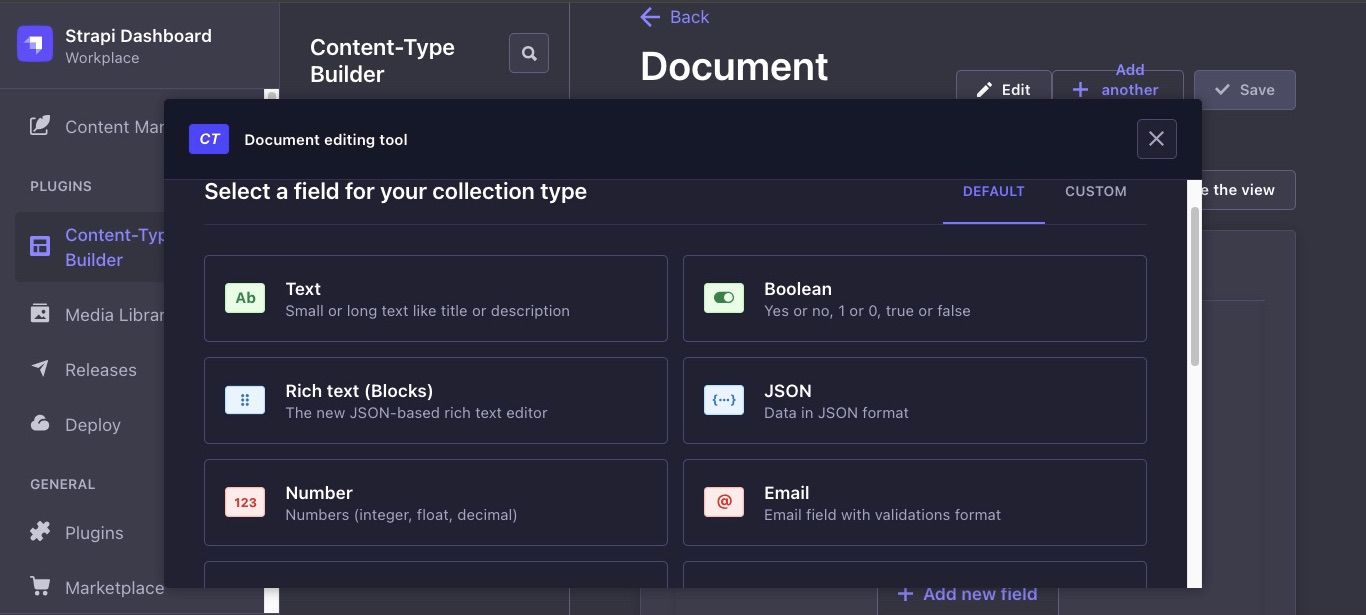Screen dimensions: 1366x615
Task: Click the Content-Type Builder panel heading
Action: coord(382,60)
